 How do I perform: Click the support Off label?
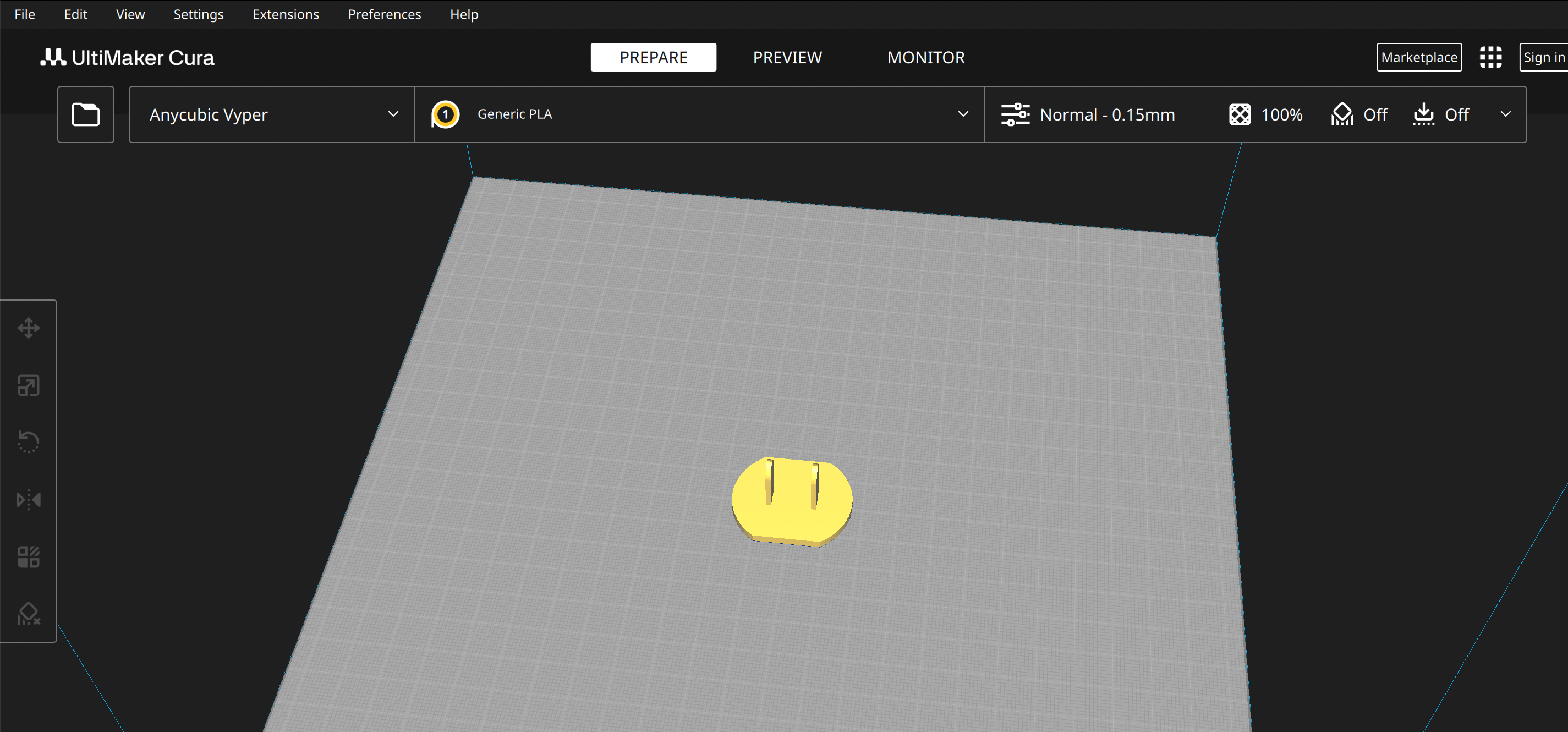click(x=1375, y=114)
